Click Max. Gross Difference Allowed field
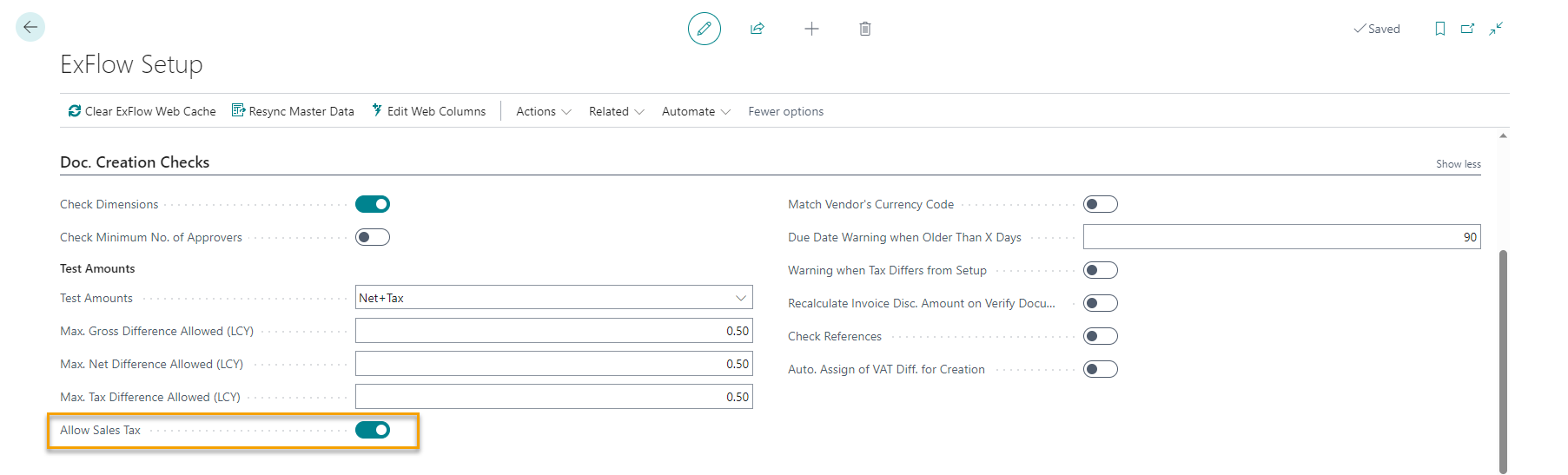1568x475 pixels. tap(554, 331)
